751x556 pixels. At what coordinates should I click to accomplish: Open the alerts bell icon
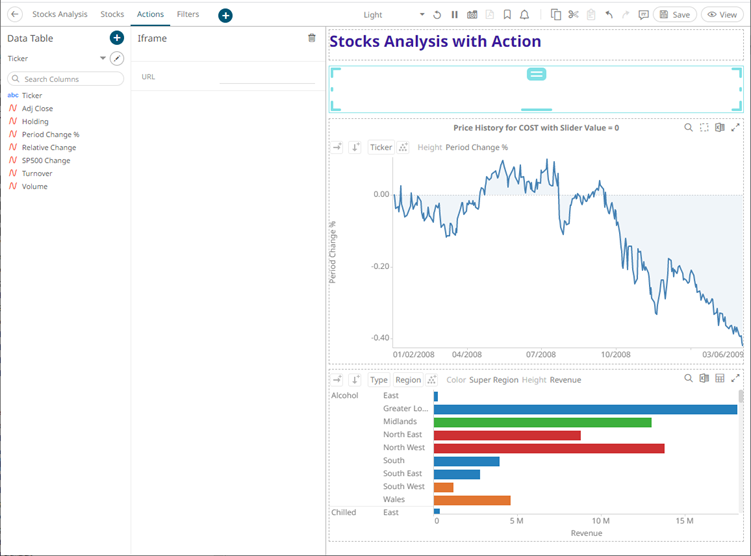click(x=524, y=15)
